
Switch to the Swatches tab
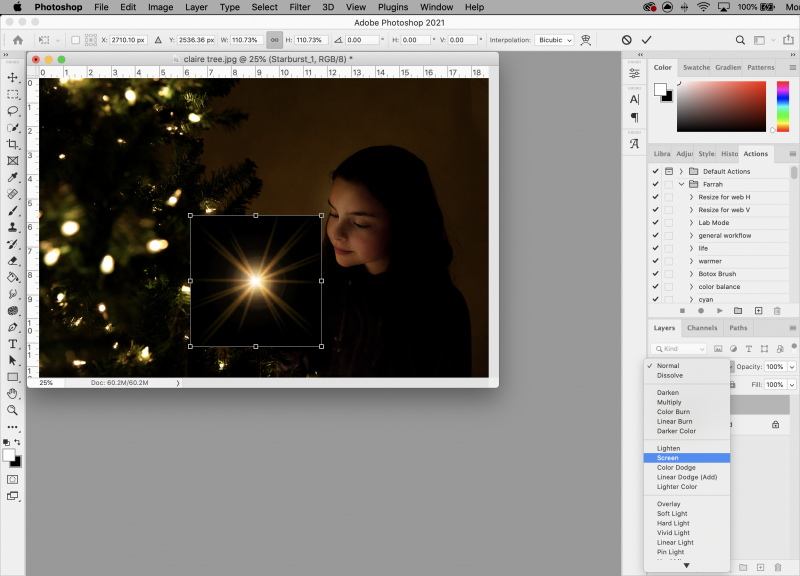[x=696, y=67]
